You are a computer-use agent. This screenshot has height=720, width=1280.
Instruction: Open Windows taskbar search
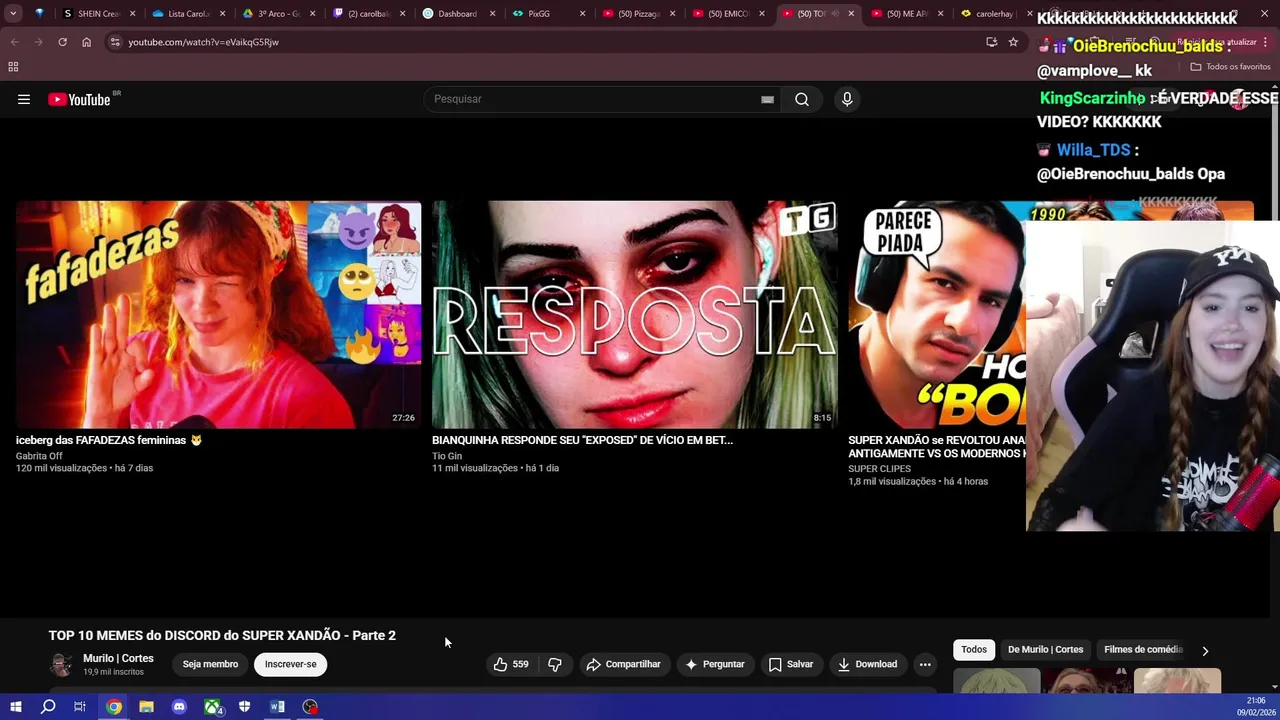click(48, 707)
